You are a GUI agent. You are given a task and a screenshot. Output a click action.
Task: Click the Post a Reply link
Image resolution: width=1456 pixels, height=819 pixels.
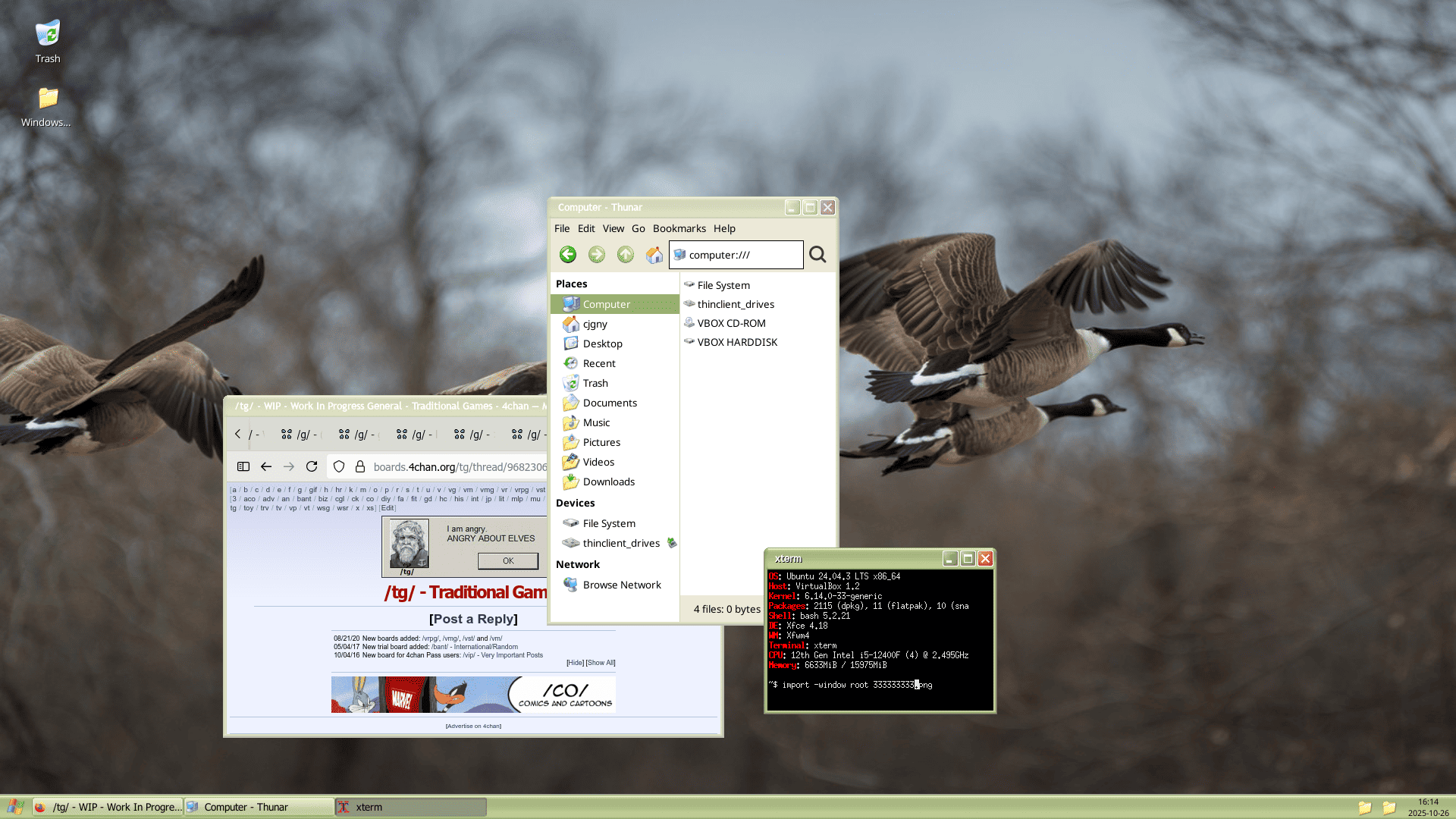(x=473, y=619)
